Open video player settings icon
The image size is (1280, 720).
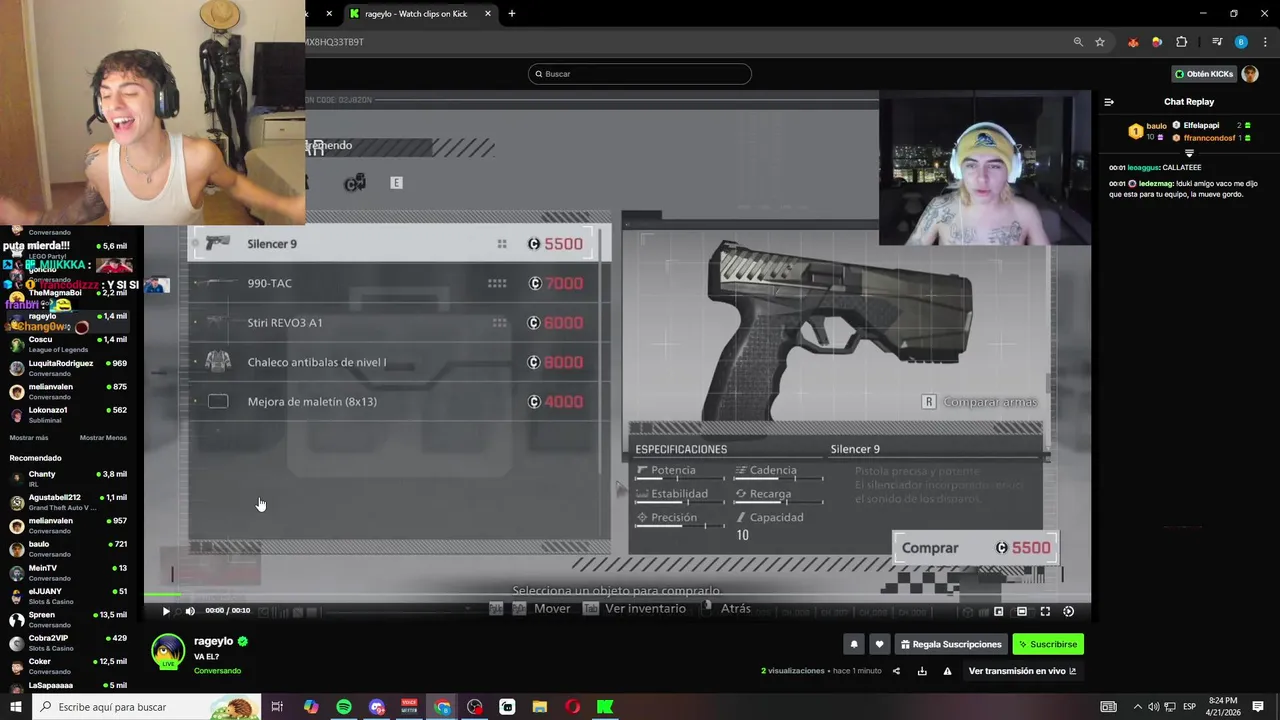pyautogui.click(x=1068, y=611)
